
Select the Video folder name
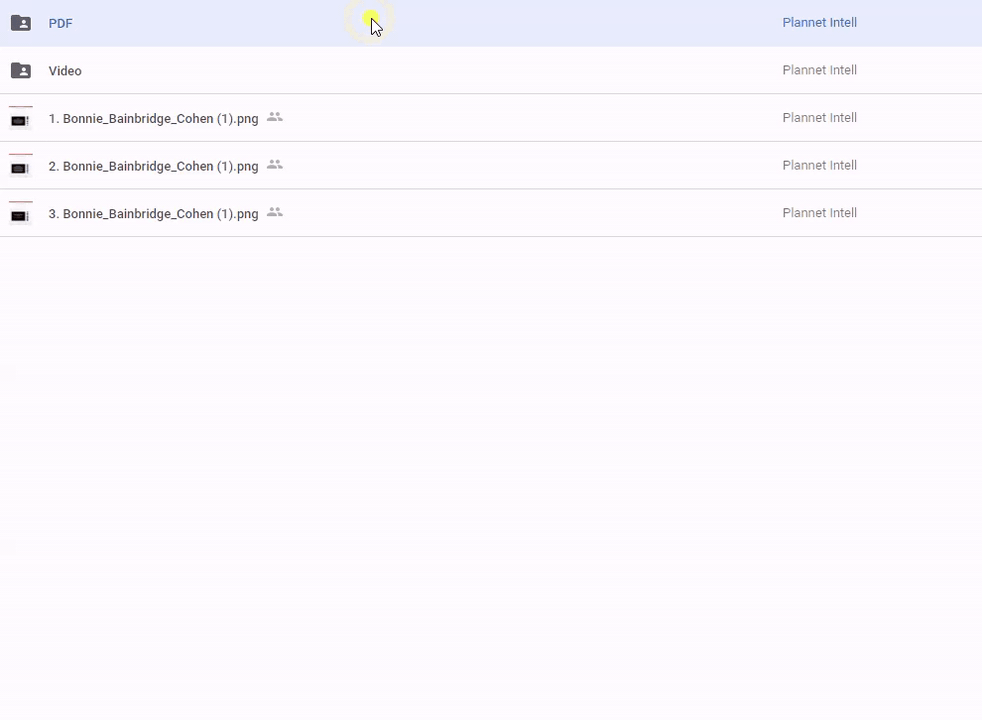coord(65,71)
